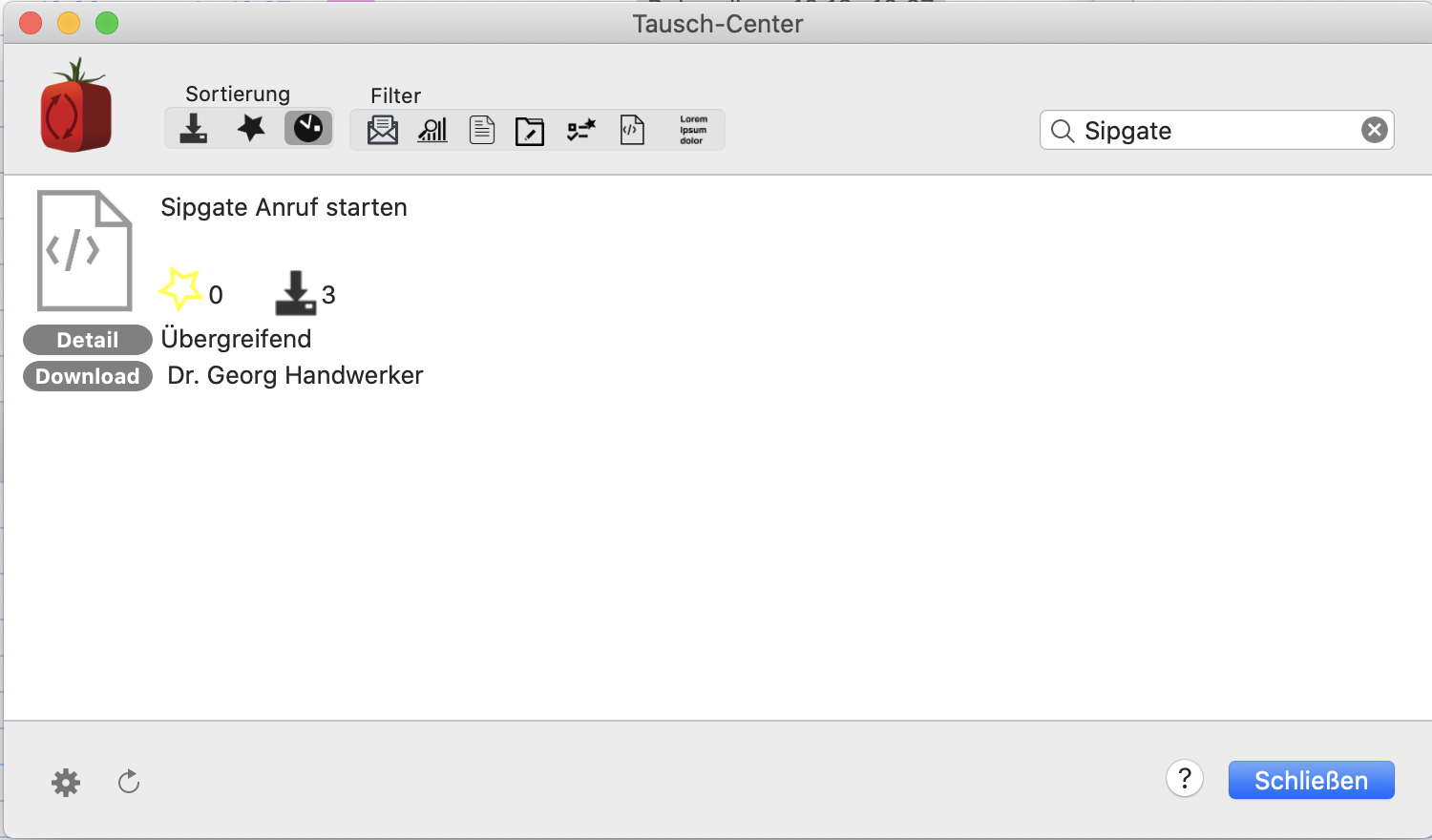Click the downloads count icon of entry
1432x840 pixels.
[x=295, y=293]
